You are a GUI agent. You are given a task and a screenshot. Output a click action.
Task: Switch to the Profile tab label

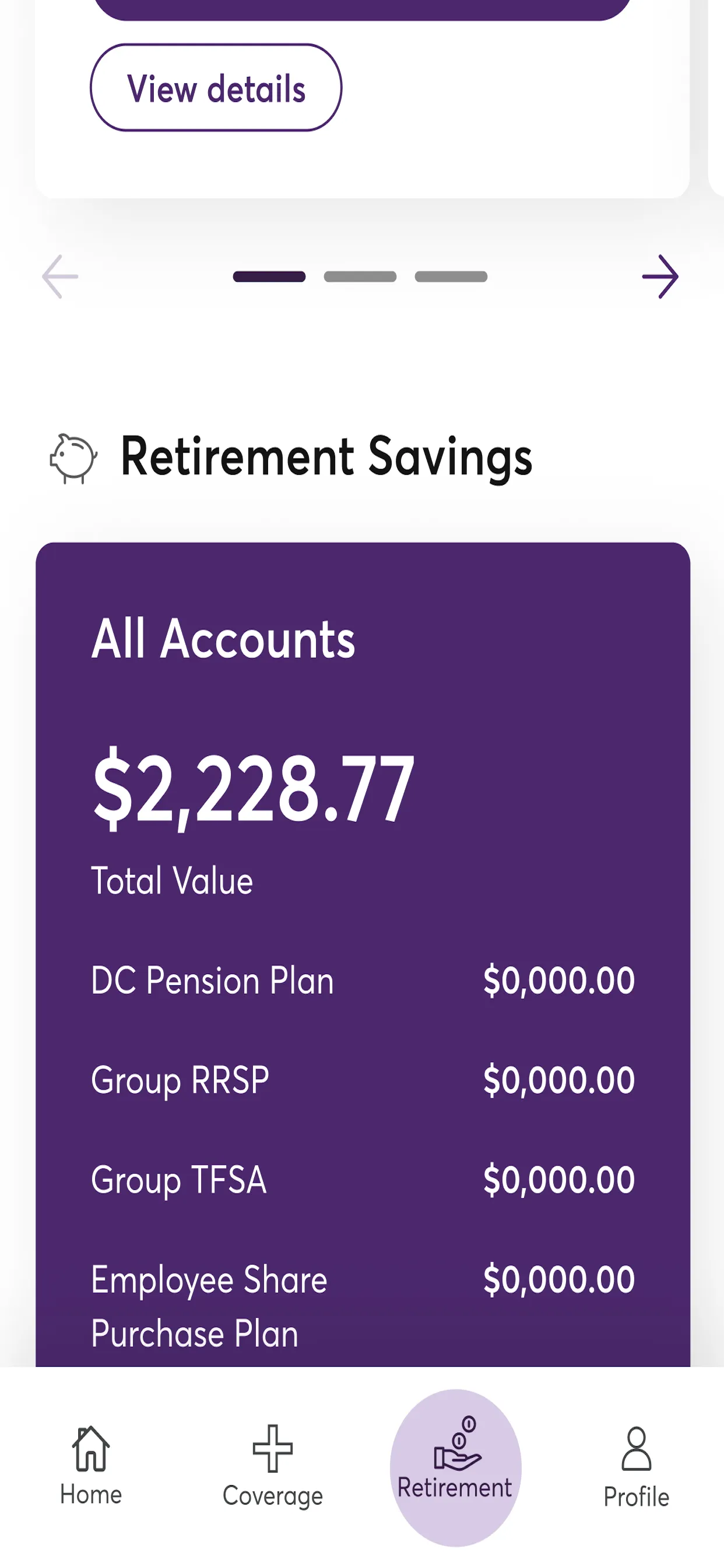click(x=637, y=1497)
